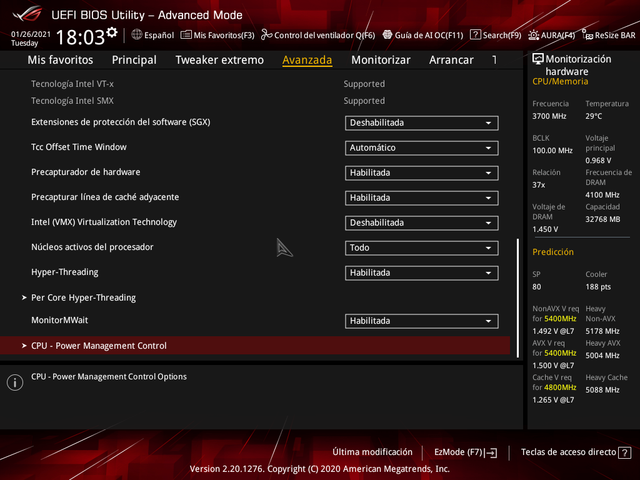Toggle the ReSize BAR icon
Screen dimensions: 640x480
tap(587, 35)
